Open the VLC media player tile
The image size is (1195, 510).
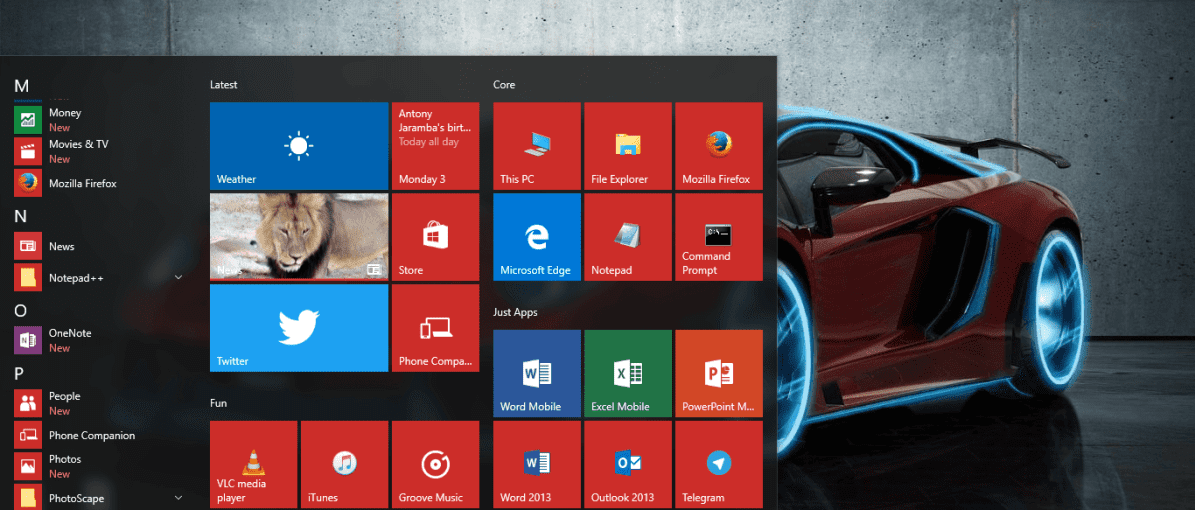[254, 464]
